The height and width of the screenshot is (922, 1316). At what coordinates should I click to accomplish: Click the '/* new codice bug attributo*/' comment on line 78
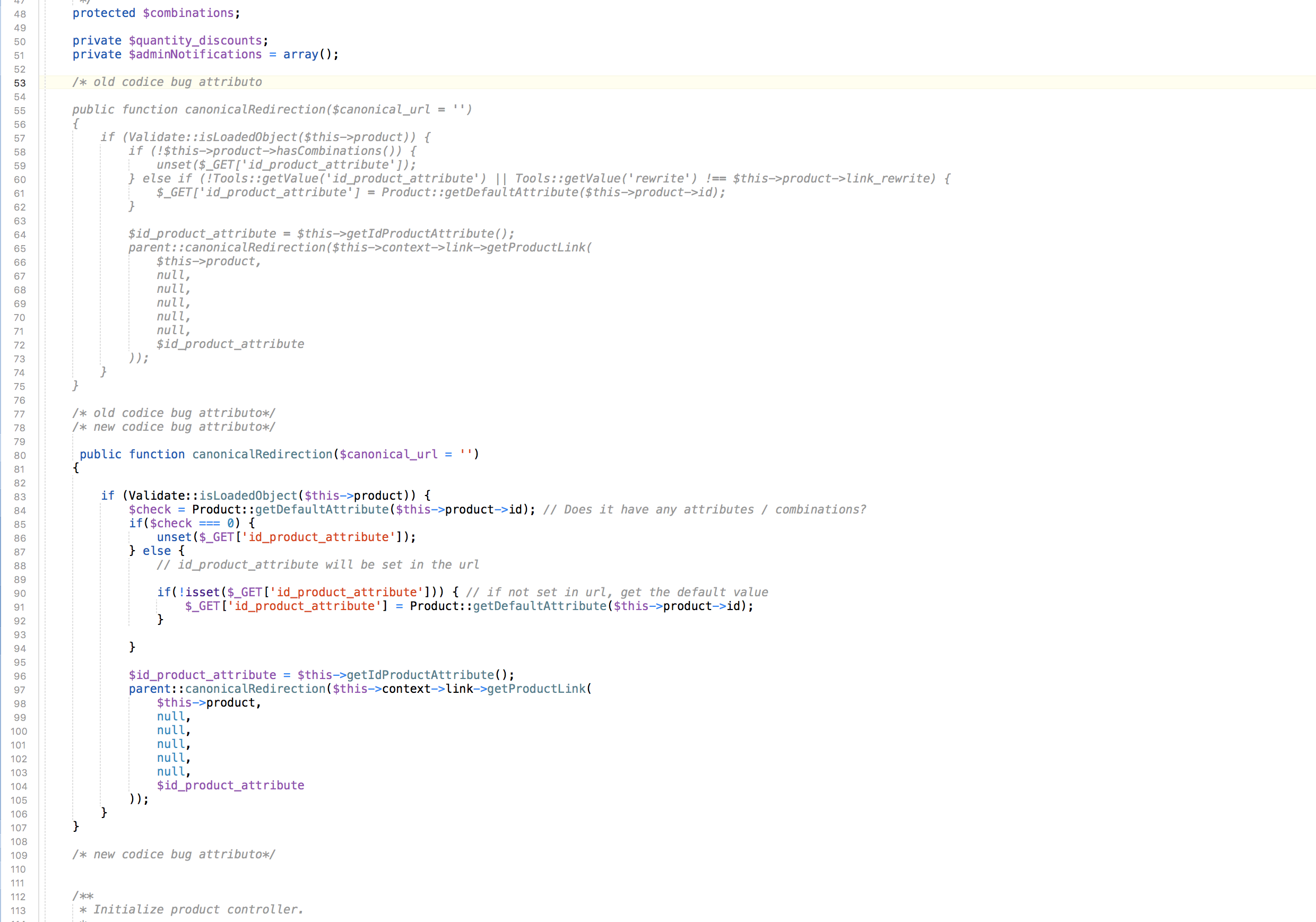[x=174, y=427]
